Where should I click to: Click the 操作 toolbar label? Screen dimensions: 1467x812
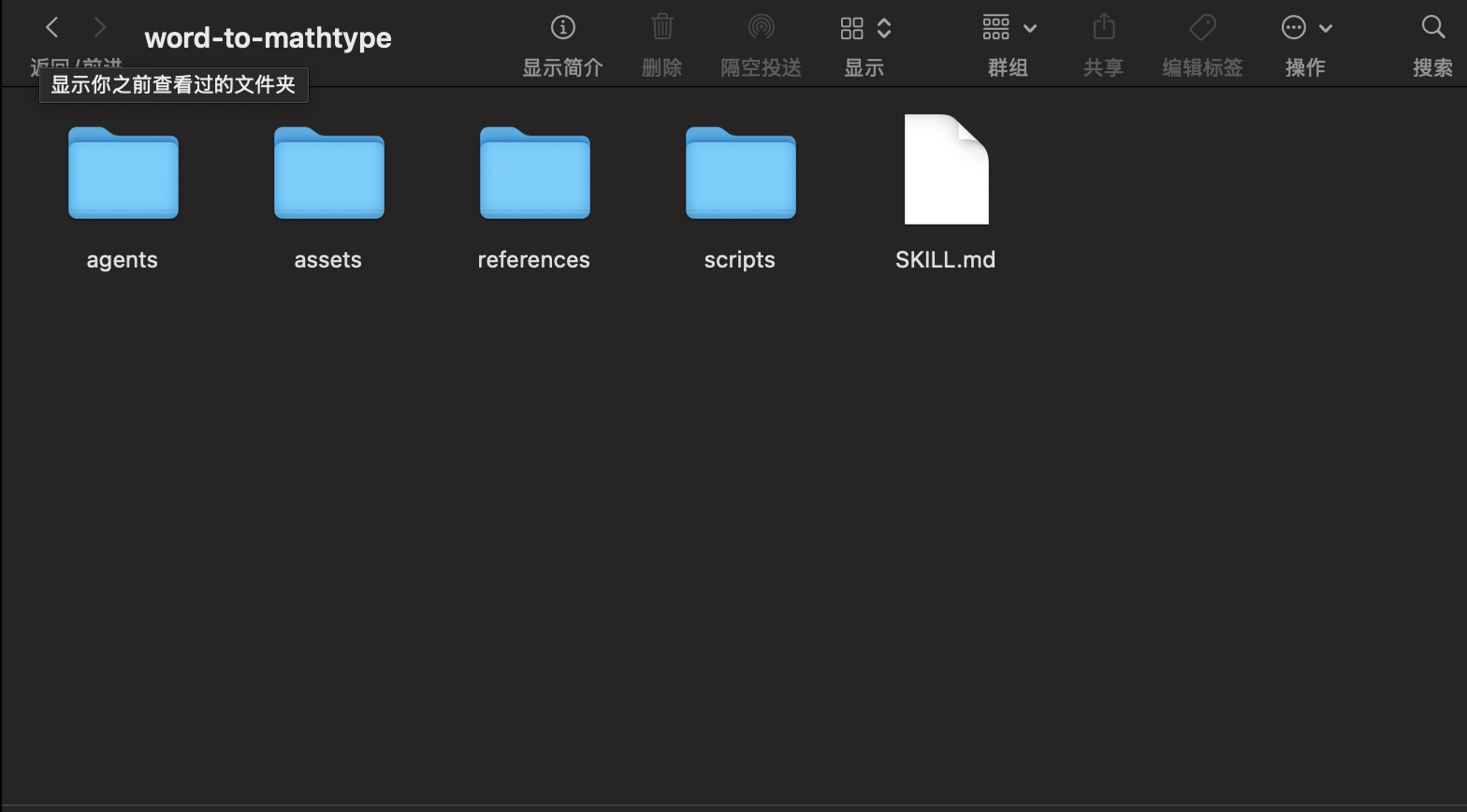point(1305,67)
